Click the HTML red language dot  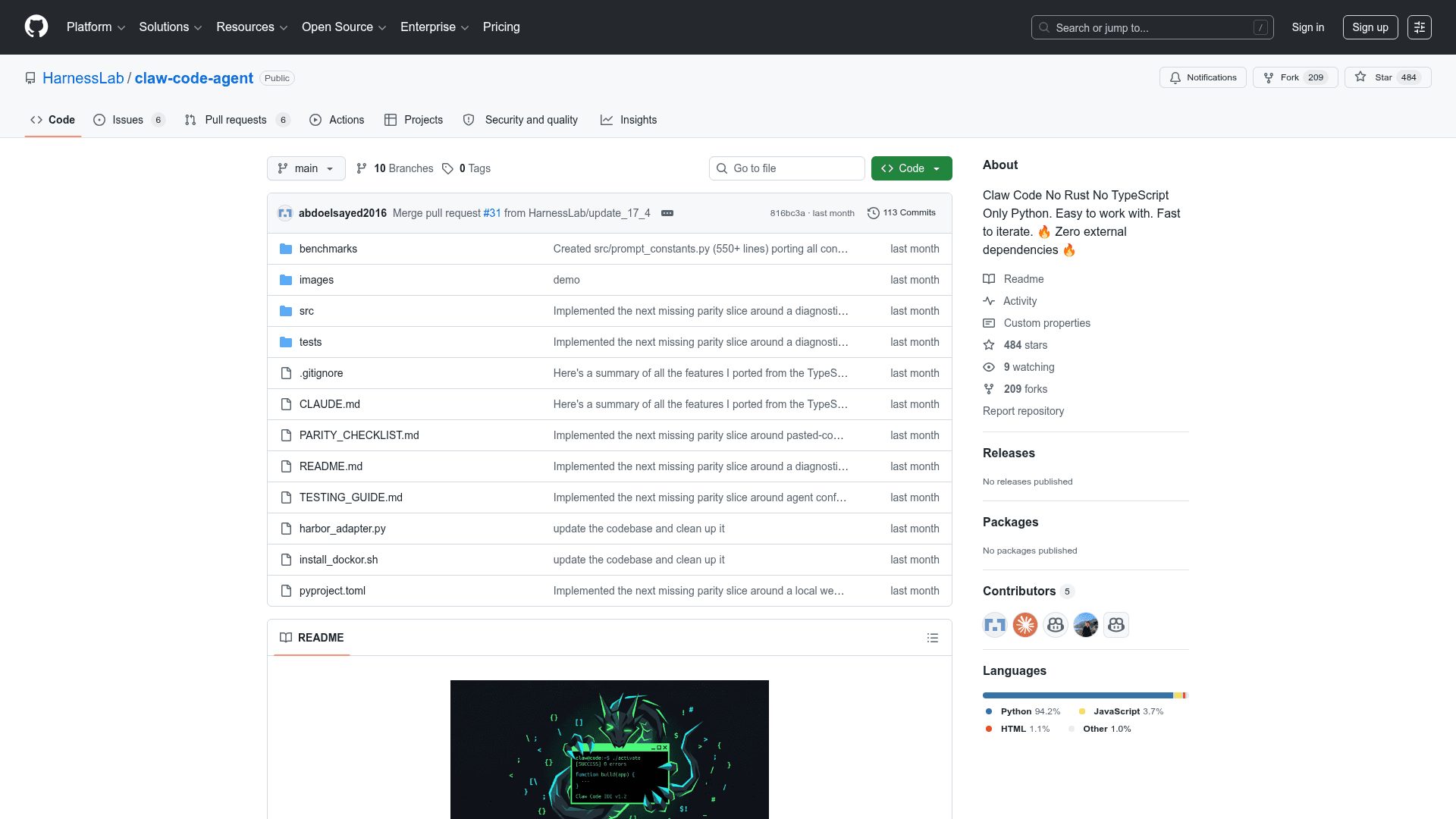pos(989,729)
